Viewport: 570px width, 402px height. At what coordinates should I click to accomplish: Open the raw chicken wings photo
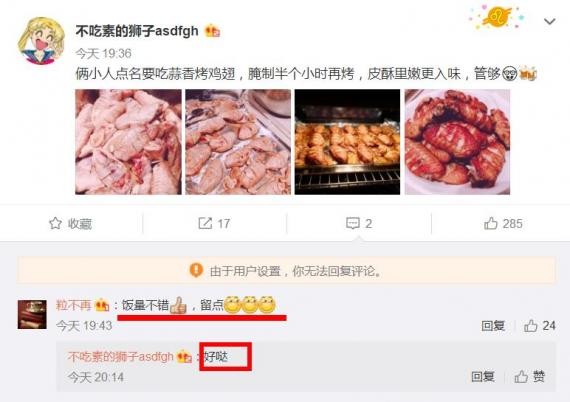pos(128,142)
